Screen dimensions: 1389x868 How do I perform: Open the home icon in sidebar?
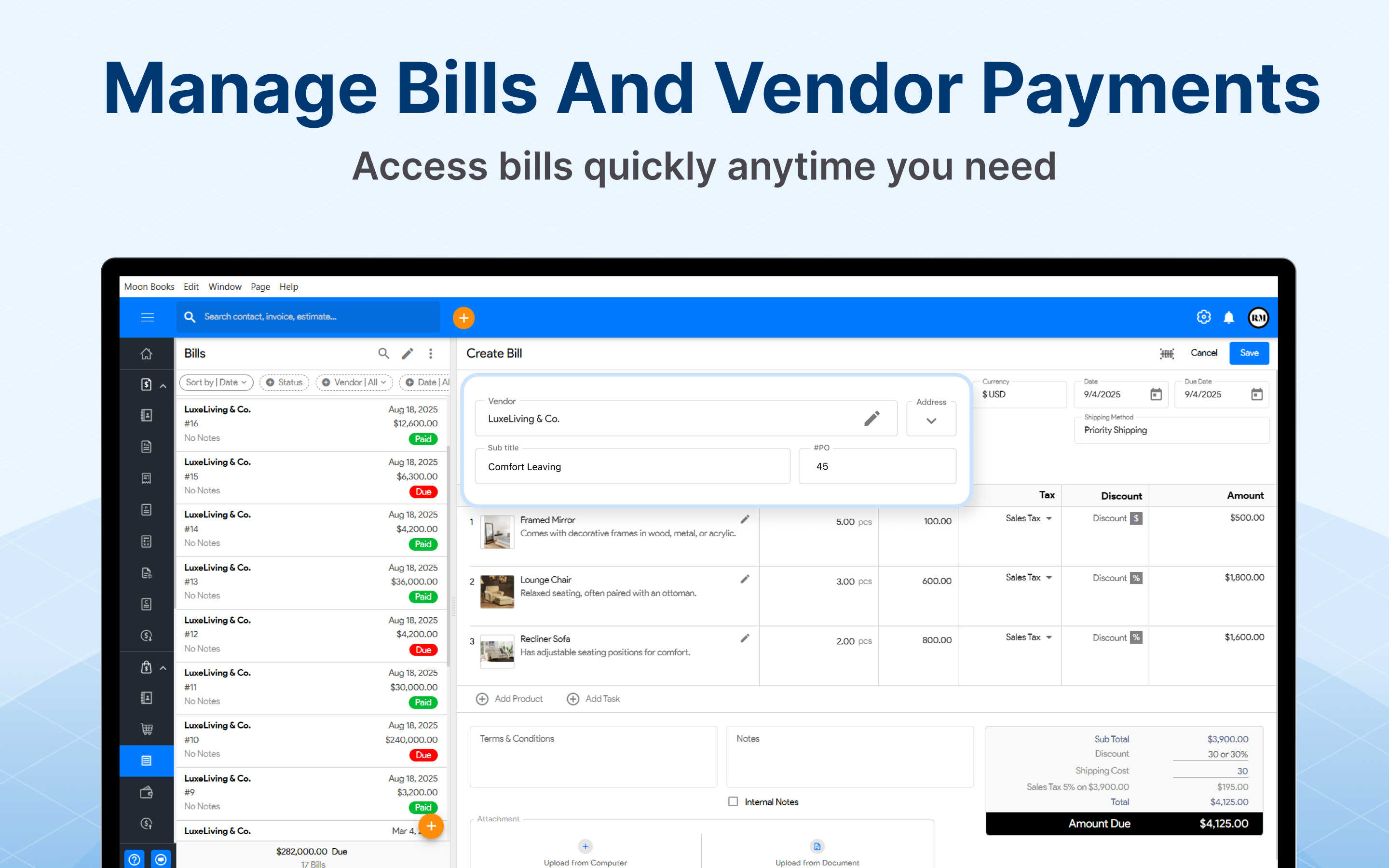(x=146, y=353)
